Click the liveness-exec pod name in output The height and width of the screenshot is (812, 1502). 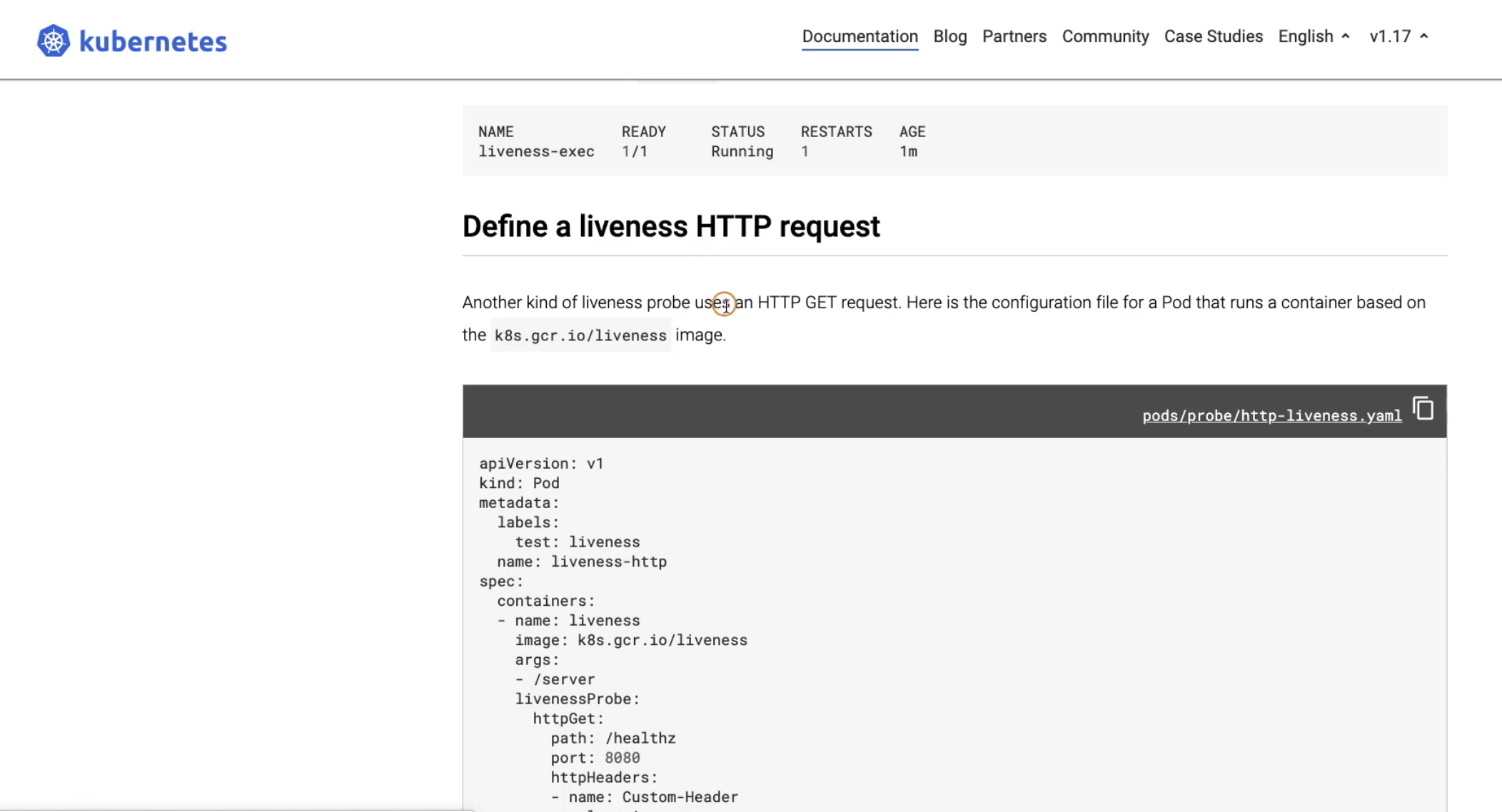535,151
